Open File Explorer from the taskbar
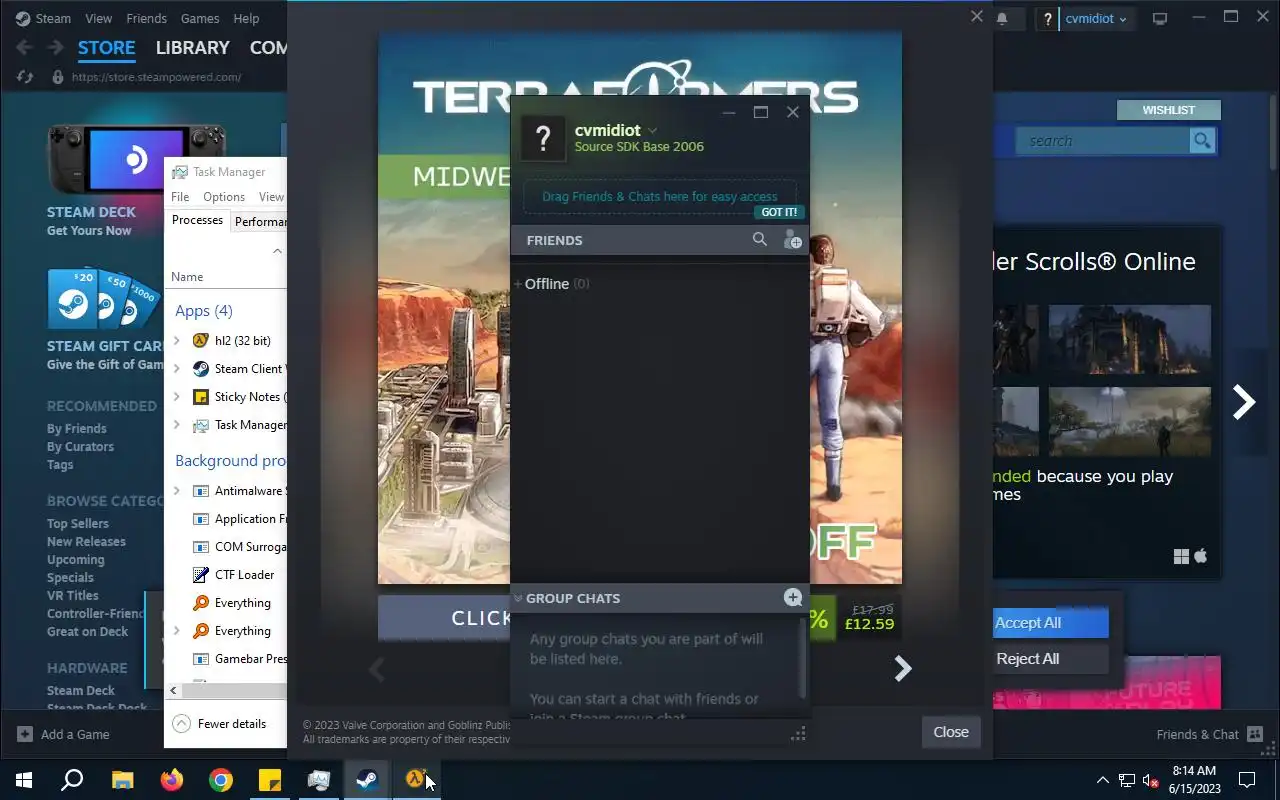 pos(122,780)
